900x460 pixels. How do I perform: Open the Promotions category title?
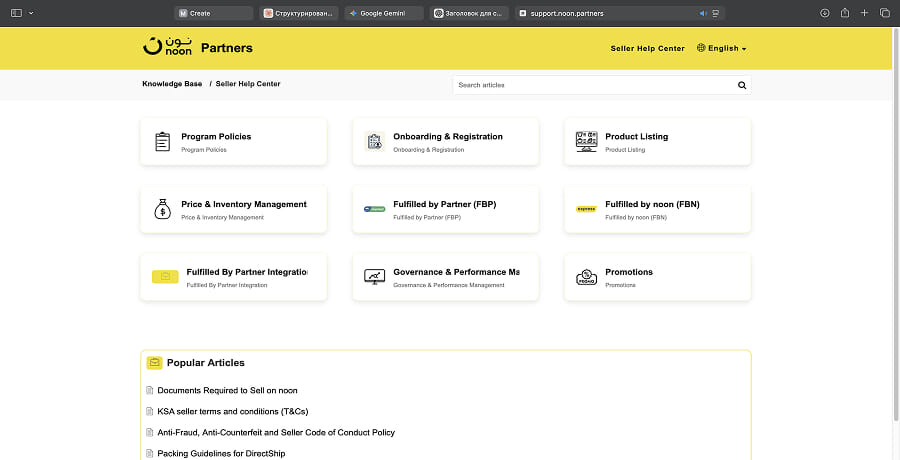pos(629,272)
